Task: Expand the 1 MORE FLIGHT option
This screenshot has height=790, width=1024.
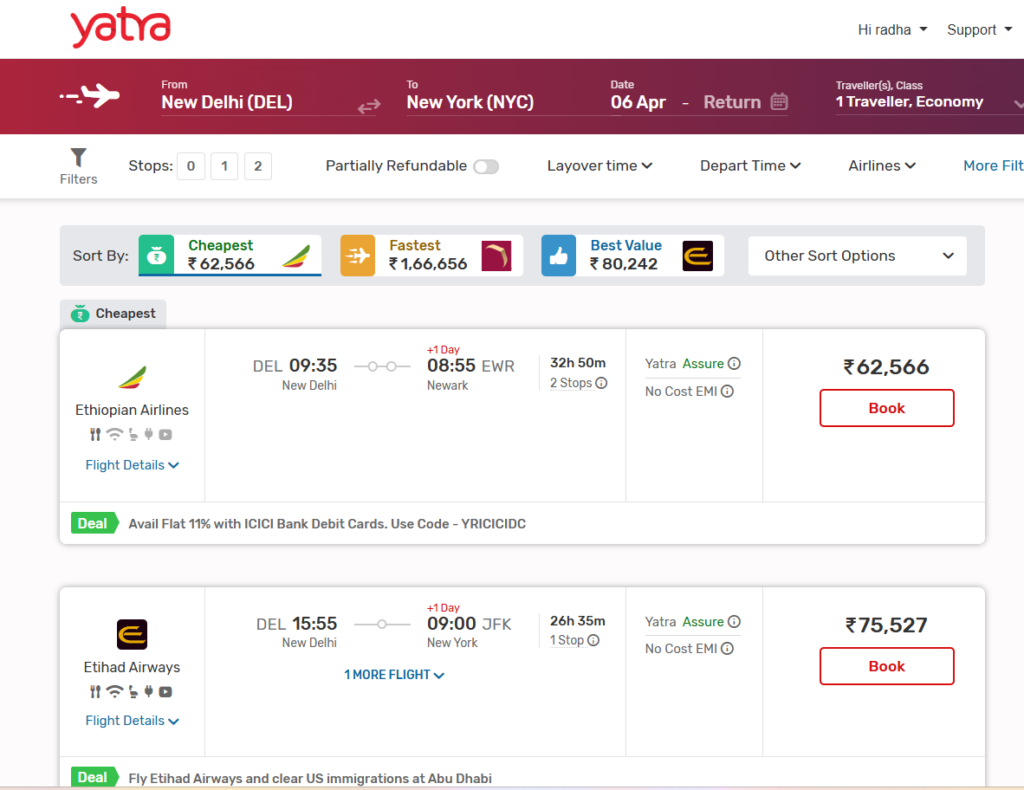Action: pyautogui.click(x=394, y=674)
